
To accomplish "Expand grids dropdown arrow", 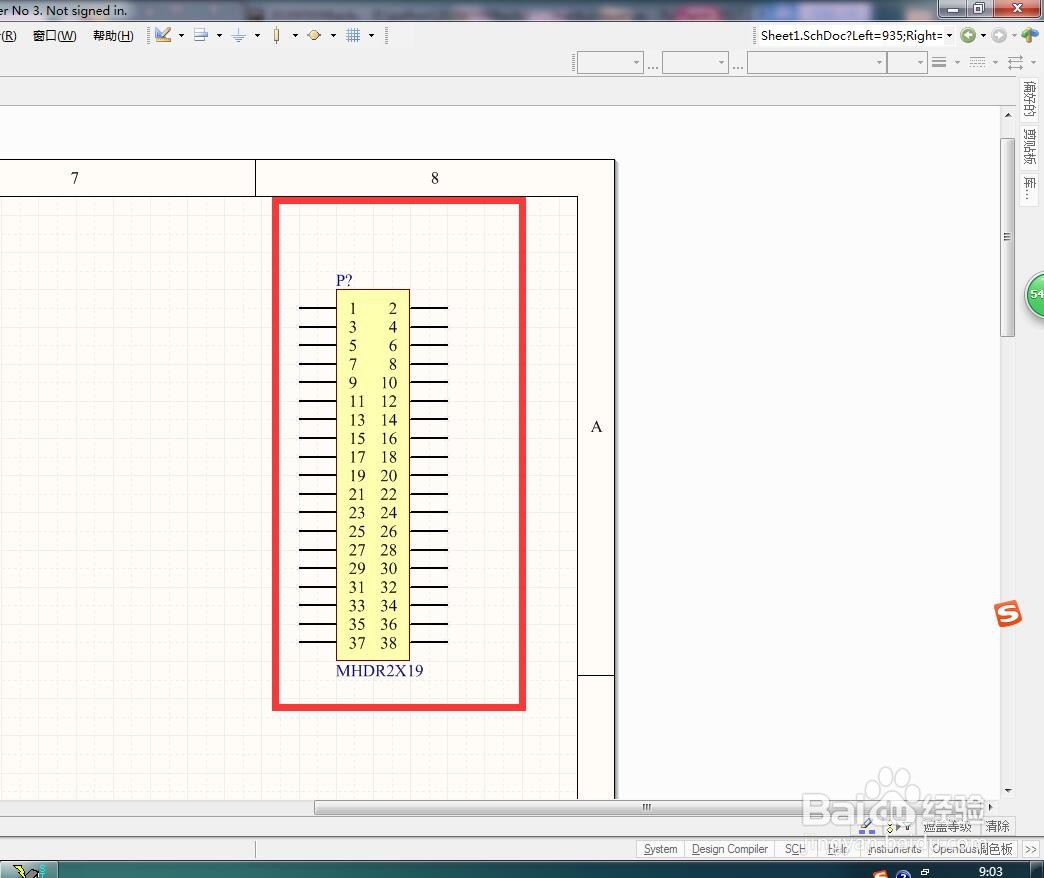I will [371, 35].
